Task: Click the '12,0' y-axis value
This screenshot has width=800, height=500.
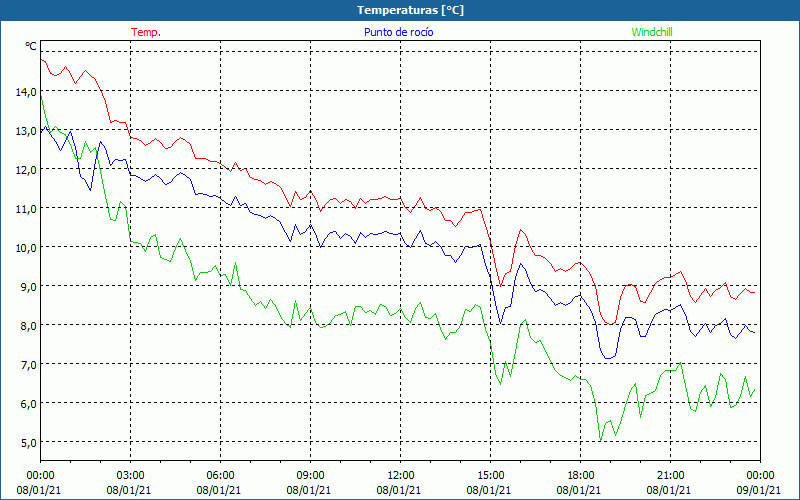Action: (x=27, y=169)
